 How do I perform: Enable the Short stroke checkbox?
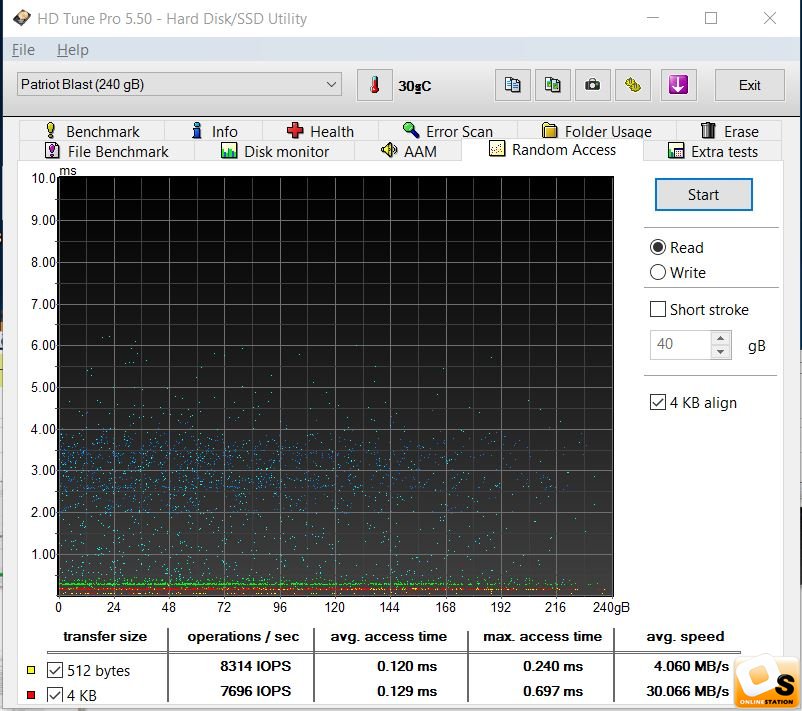(658, 309)
